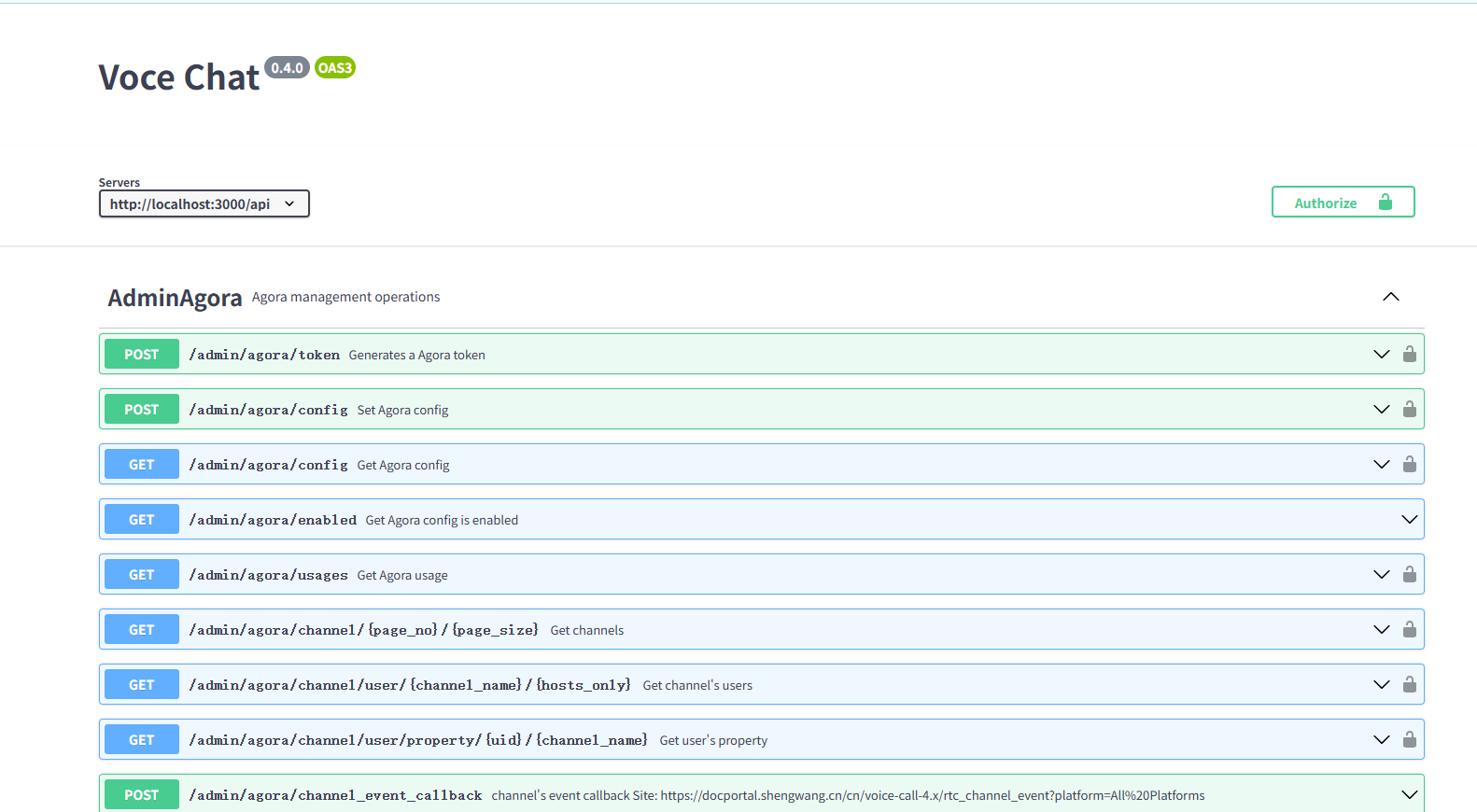Image resolution: width=1477 pixels, height=812 pixels.
Task: Click lock icon on Get user's property row
Action: 1410,739
